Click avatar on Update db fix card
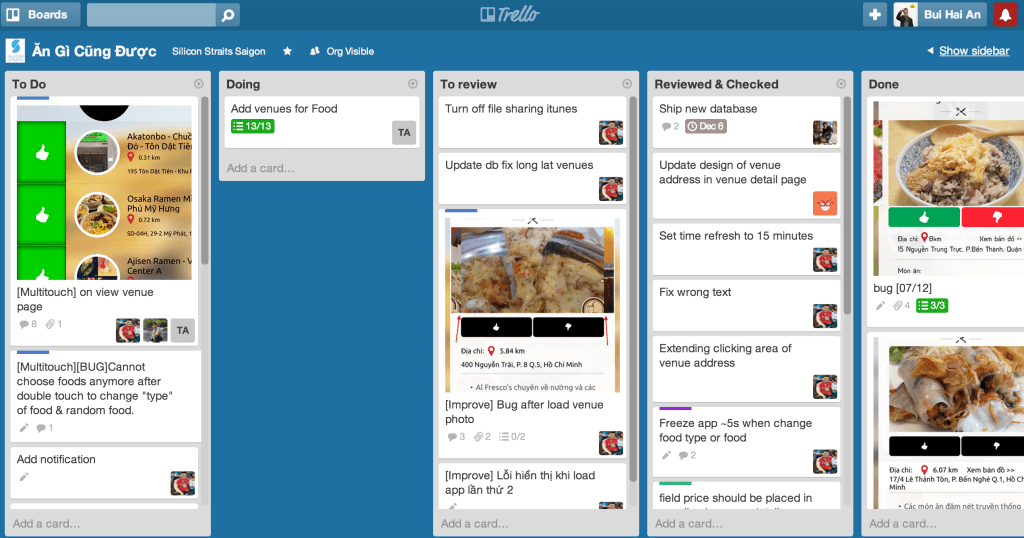The height and width of the screenshot is (538, 1024). point(611,189)
